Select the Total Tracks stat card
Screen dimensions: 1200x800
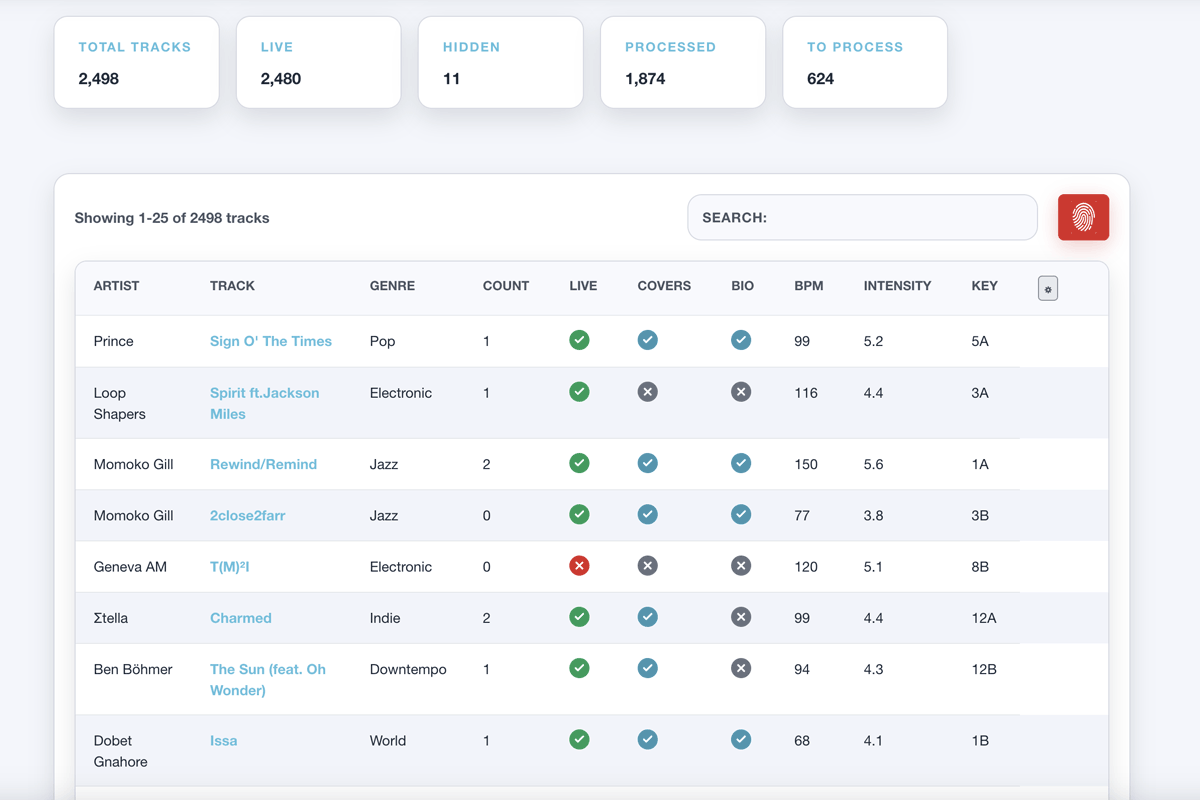[136, 62]
